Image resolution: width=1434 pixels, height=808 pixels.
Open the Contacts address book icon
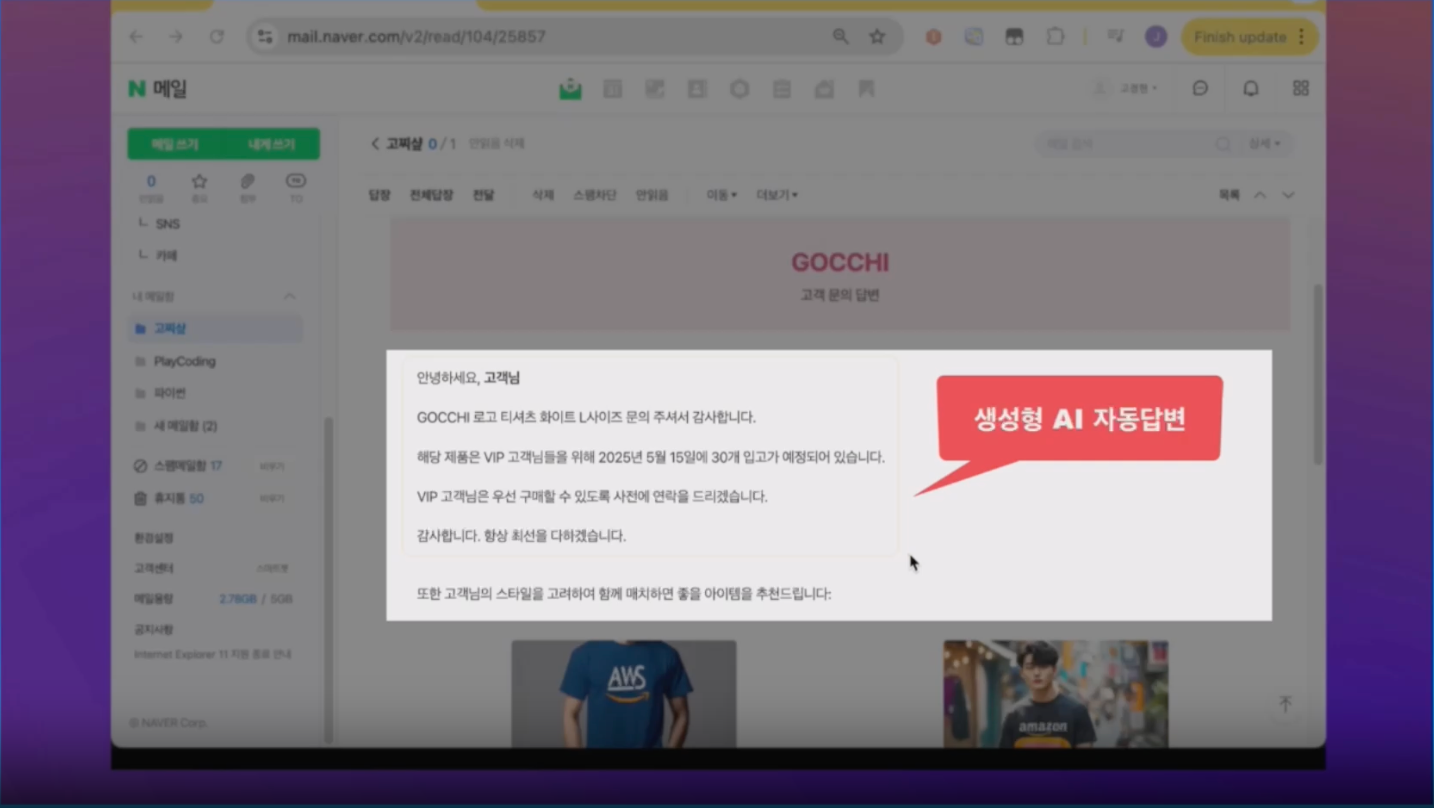[697, 89]
